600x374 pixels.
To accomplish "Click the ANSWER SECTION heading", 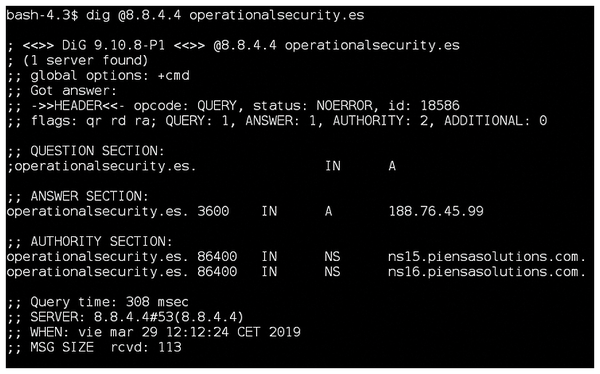I will point(89,196).
